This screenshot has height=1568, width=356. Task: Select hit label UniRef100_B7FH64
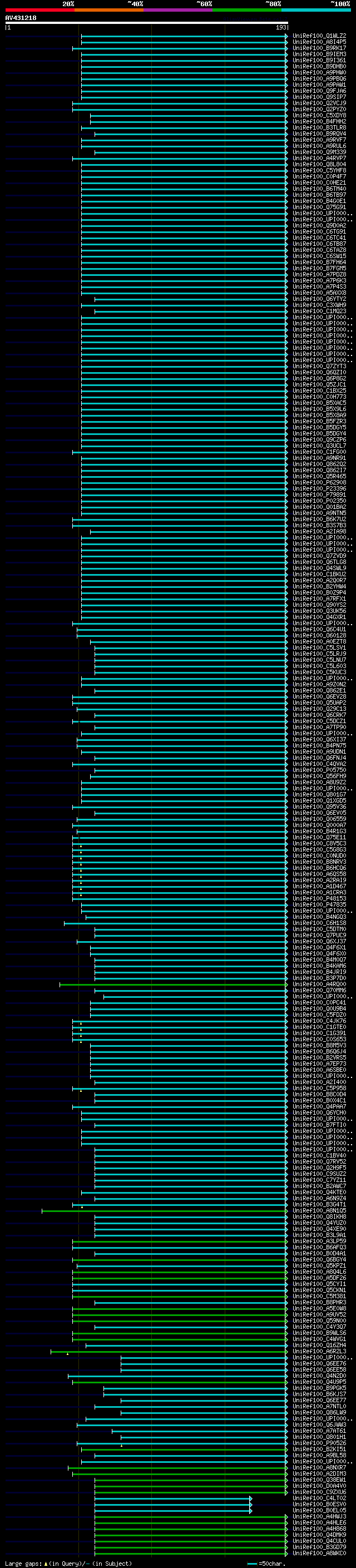point(319,263)
